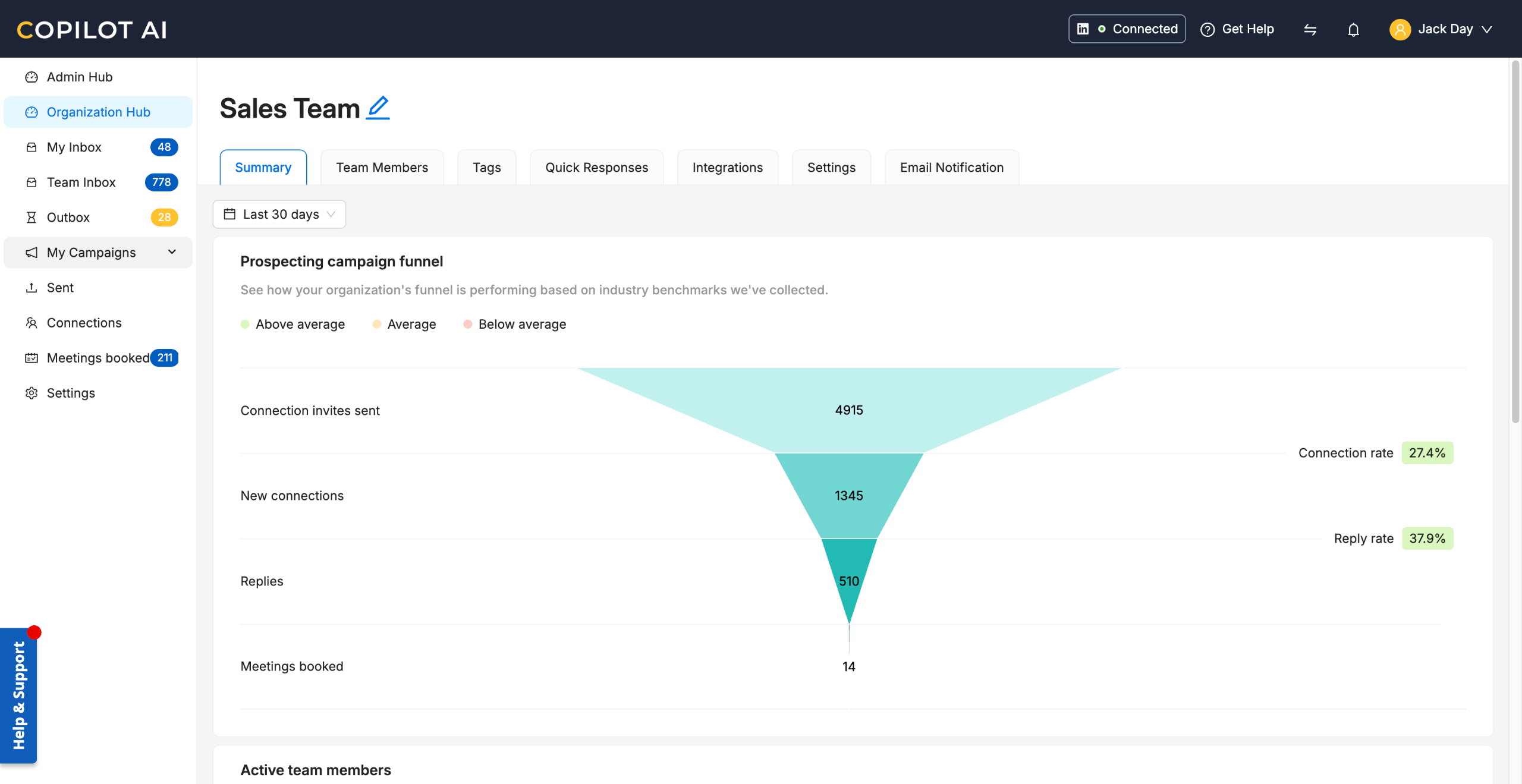Click the switch account arrows icon
This screenshot has height=784, width=1522.
coord(1310,29)
